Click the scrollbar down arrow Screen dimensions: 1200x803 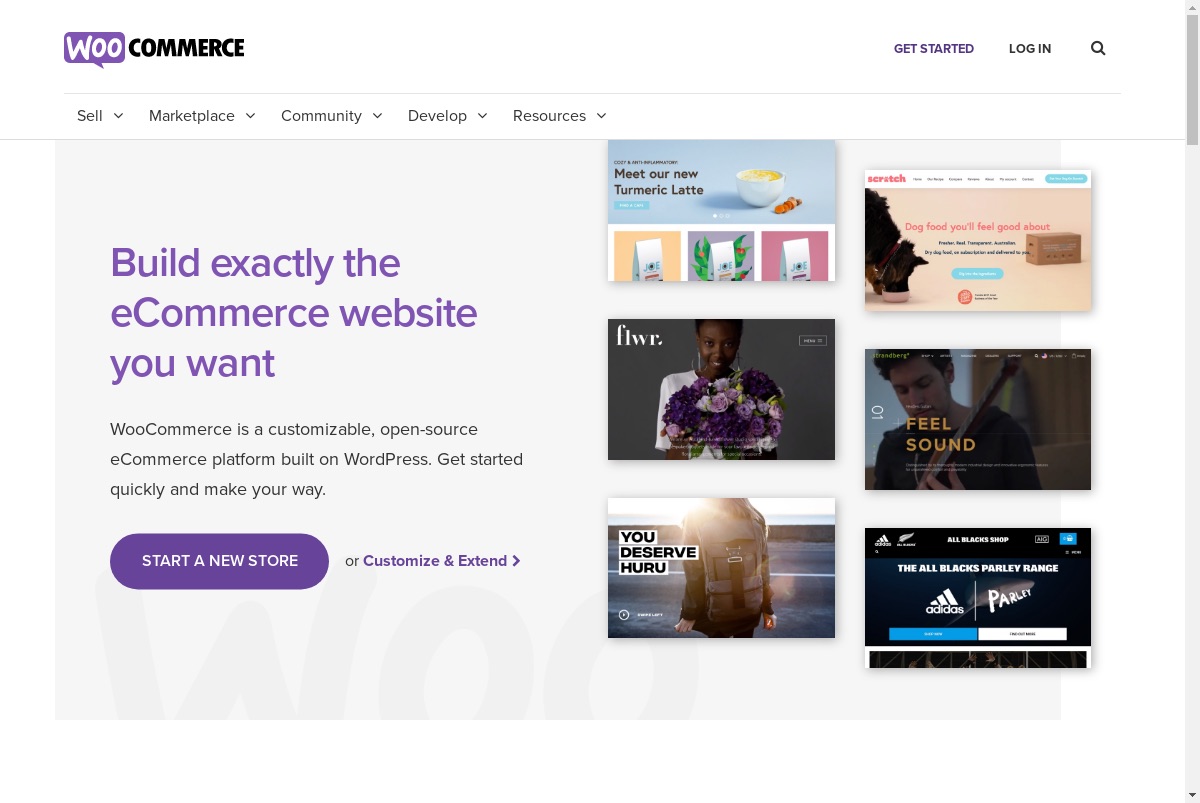pos(1192,795)
